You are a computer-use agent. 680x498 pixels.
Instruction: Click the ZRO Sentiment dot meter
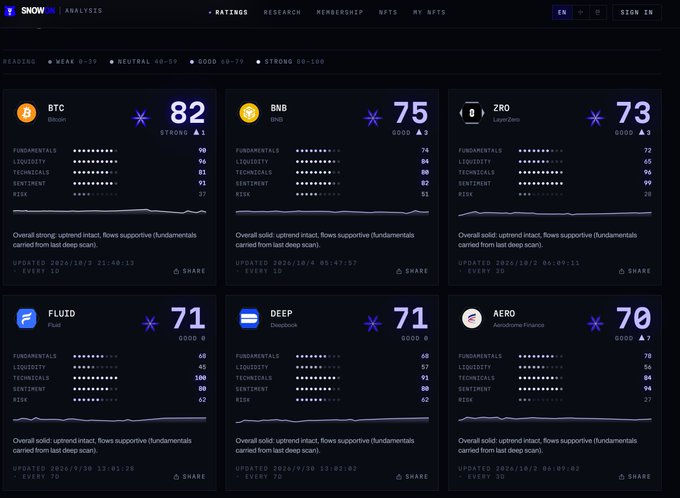pyautogui.click(x=541, y=183)
